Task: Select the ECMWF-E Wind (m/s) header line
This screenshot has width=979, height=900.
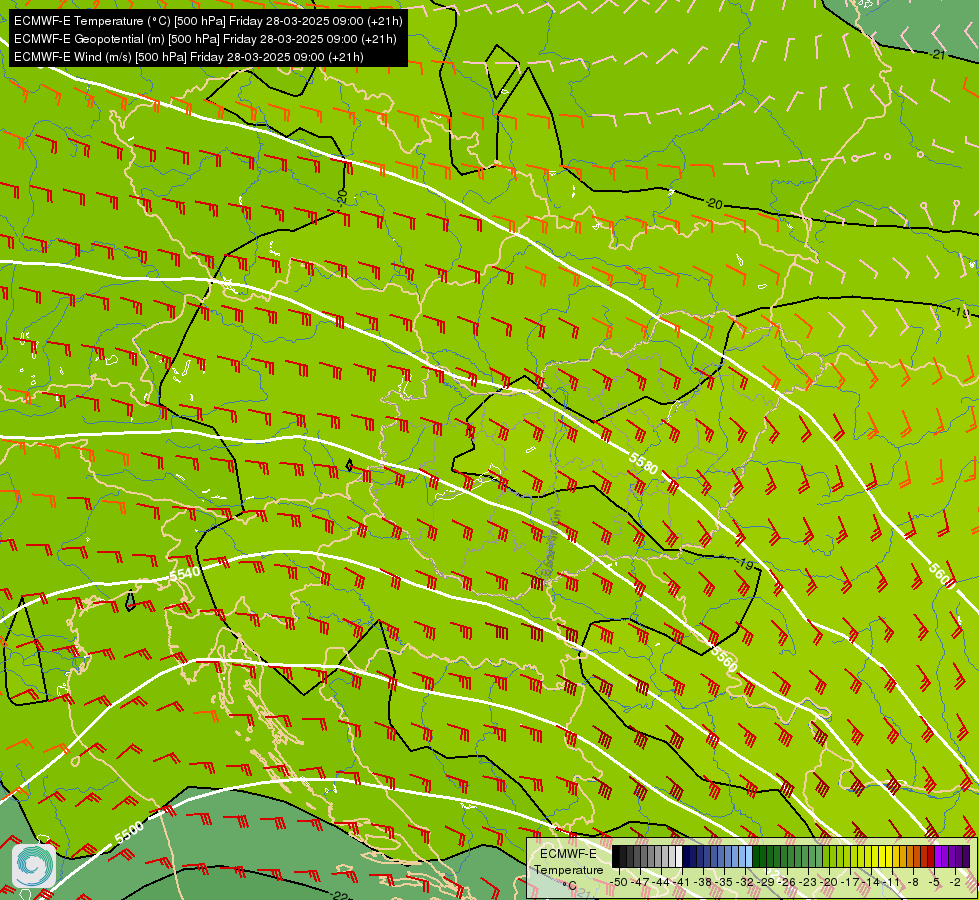Action: click(189, 57)
